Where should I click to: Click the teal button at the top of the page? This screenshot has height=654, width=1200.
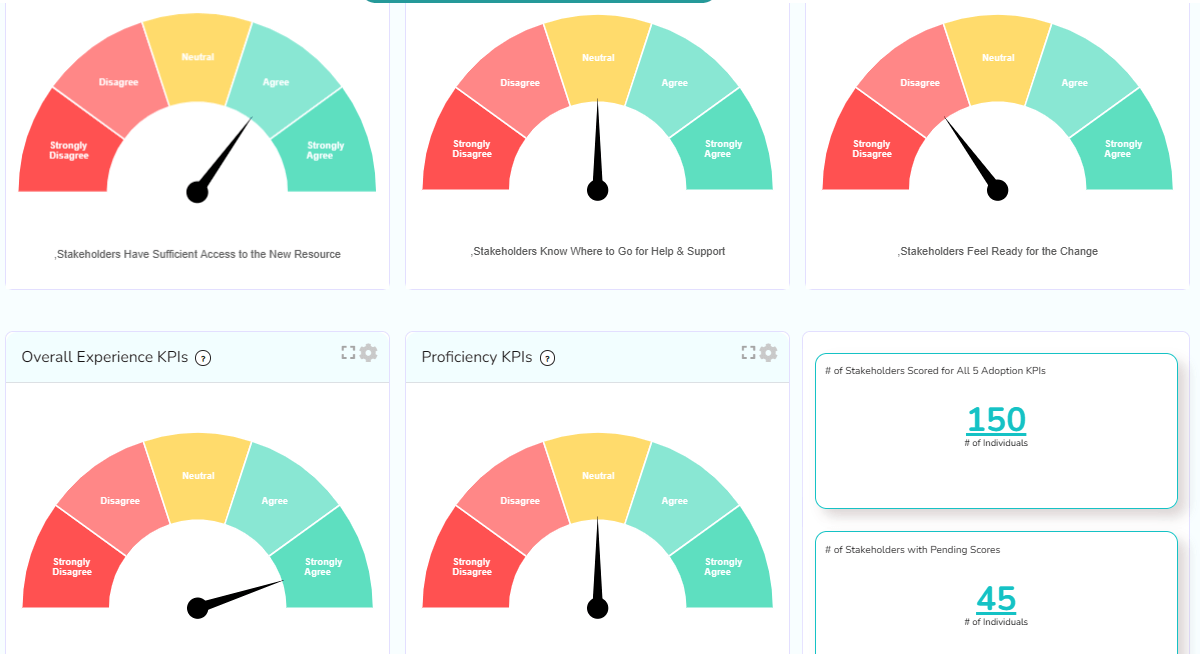(540, 2)
